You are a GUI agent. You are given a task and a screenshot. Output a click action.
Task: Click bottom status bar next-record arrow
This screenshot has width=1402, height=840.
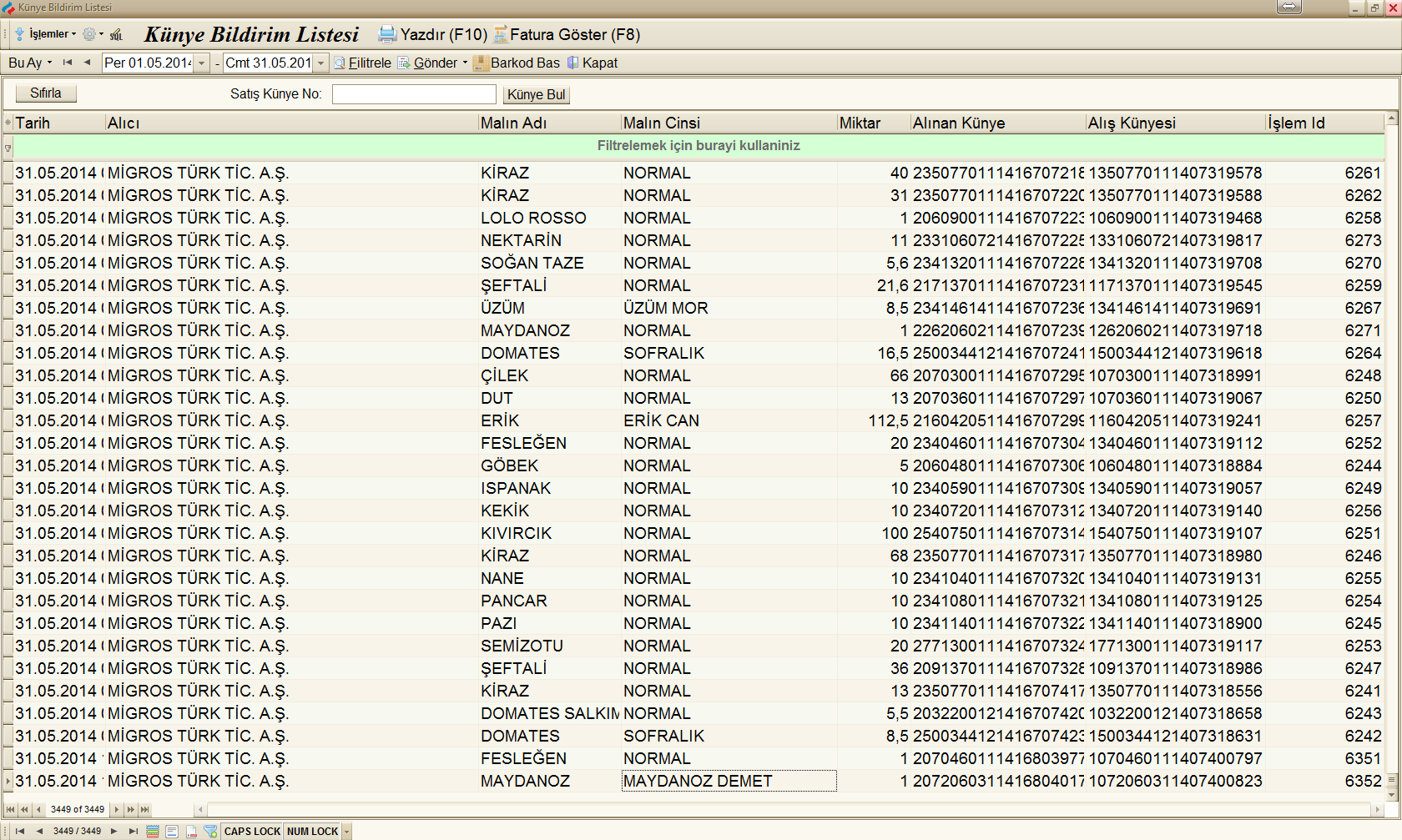(x=114, y=831)
